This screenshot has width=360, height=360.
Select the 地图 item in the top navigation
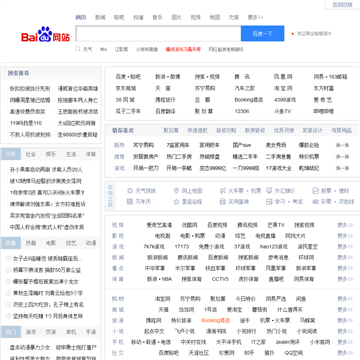(x=215, y=17)
